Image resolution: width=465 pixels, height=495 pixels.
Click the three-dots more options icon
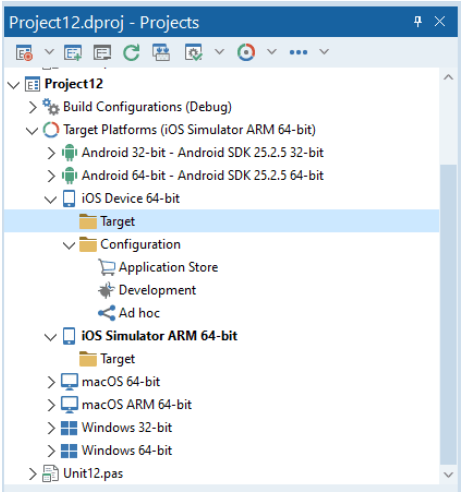click(298, 52)
